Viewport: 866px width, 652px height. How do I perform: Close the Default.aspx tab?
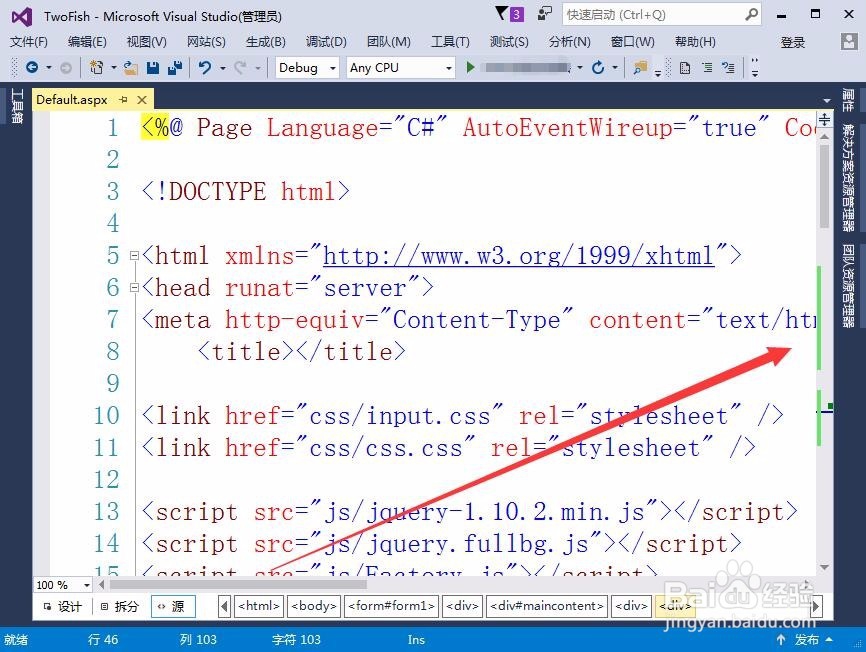(142, 100)
